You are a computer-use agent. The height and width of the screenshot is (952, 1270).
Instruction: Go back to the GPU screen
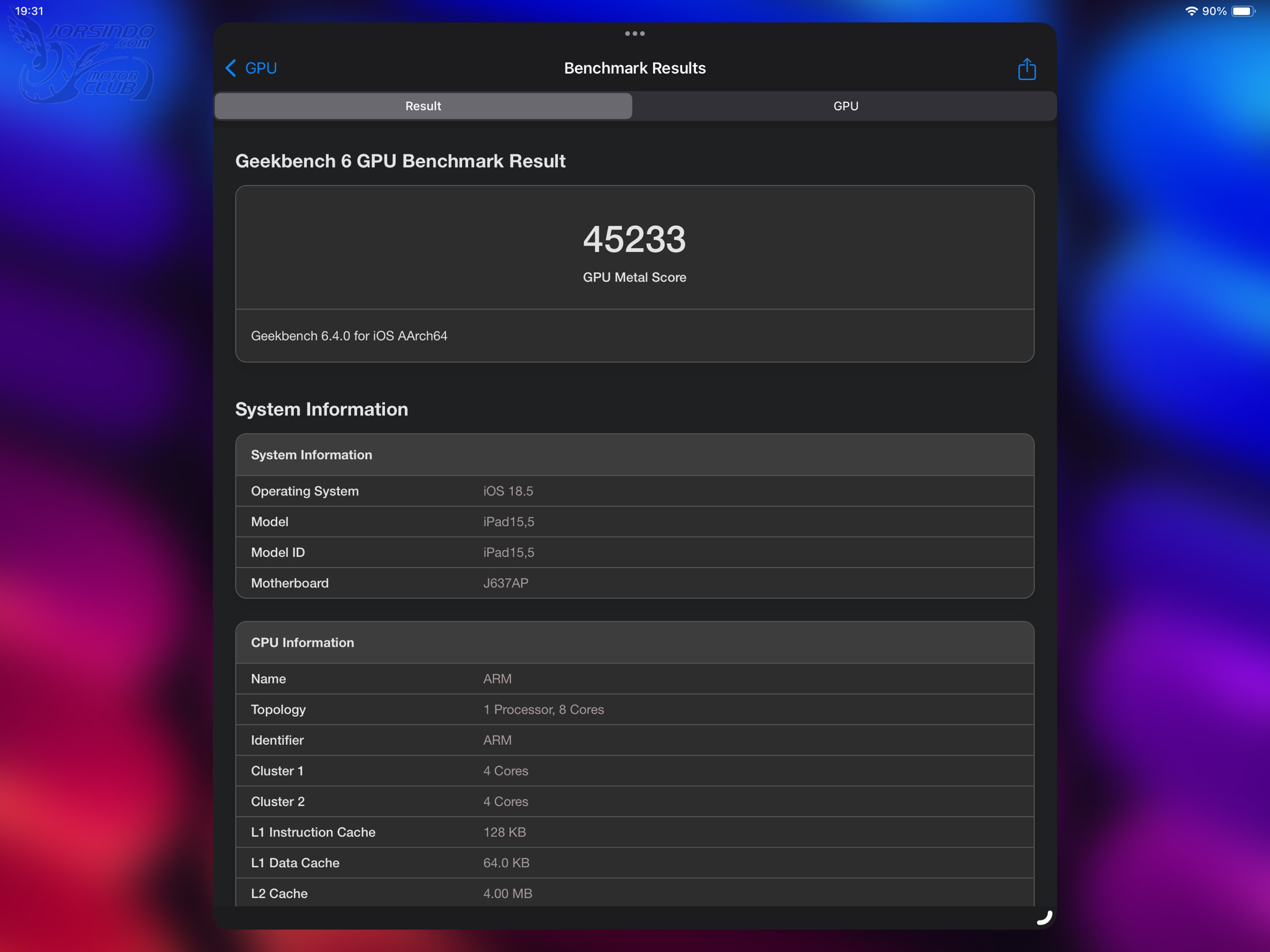251,68
